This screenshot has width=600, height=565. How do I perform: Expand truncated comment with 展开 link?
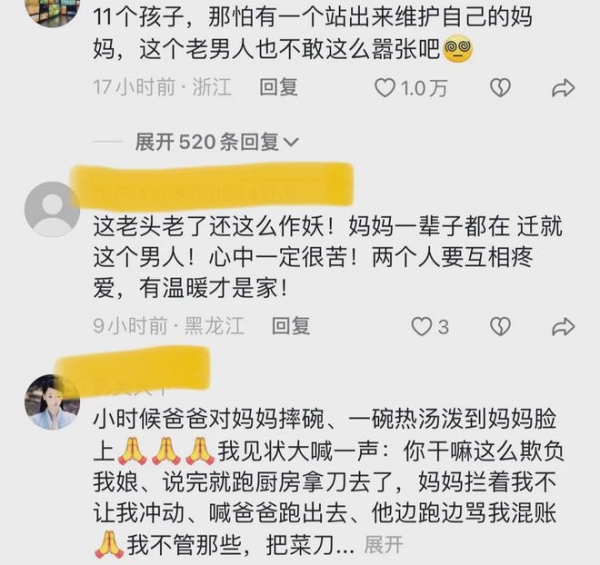(383, 544)
